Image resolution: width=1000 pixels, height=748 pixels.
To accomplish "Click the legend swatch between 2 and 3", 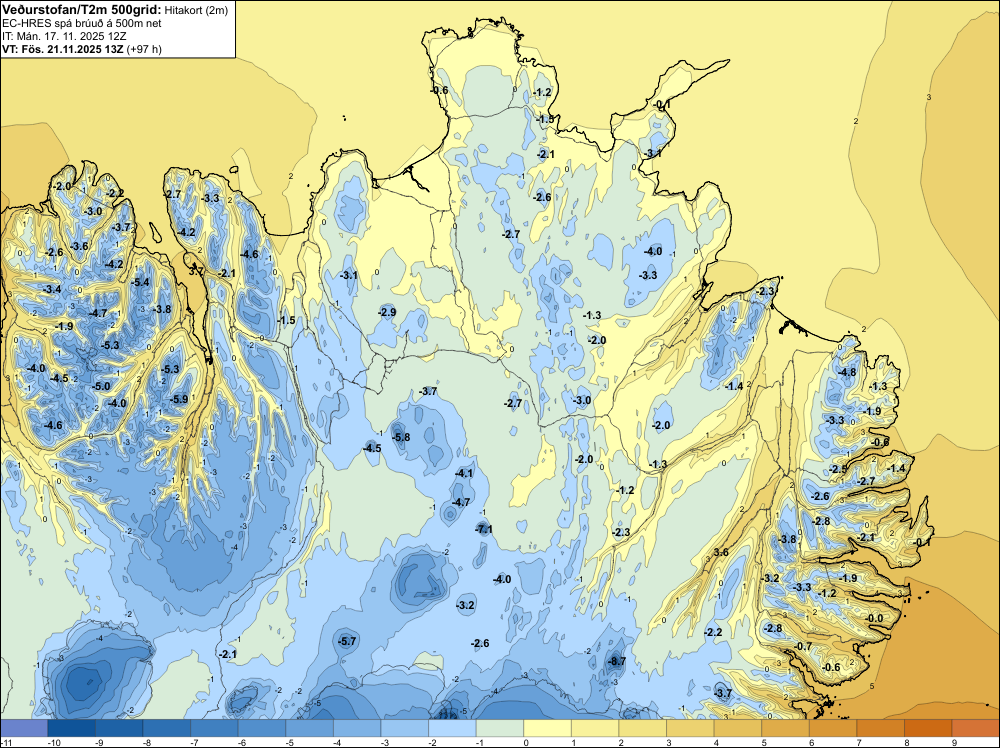I will pyautogui.click(x=643, y=728).
